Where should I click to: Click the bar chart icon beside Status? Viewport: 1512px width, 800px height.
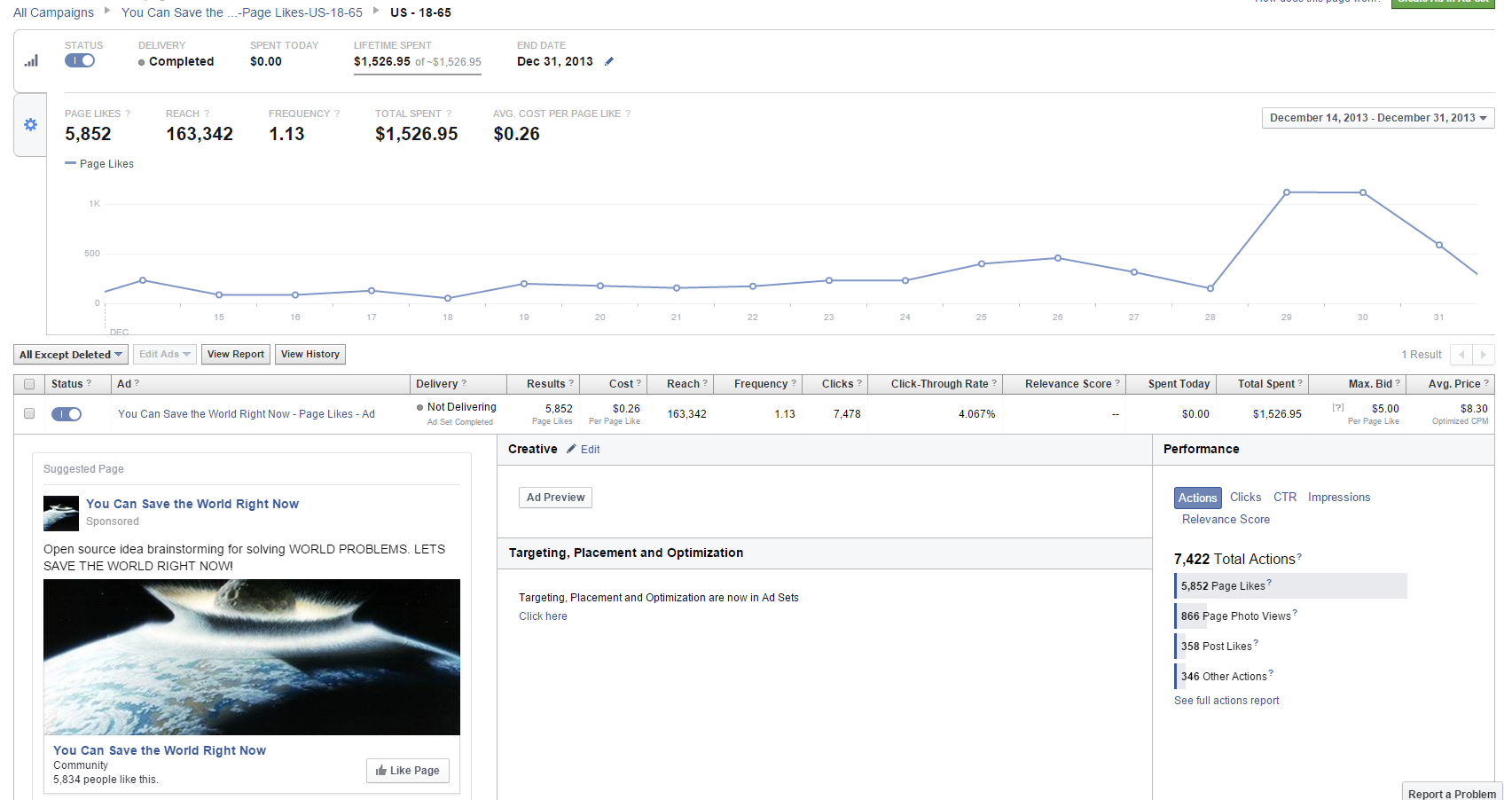tap(31, 61)
